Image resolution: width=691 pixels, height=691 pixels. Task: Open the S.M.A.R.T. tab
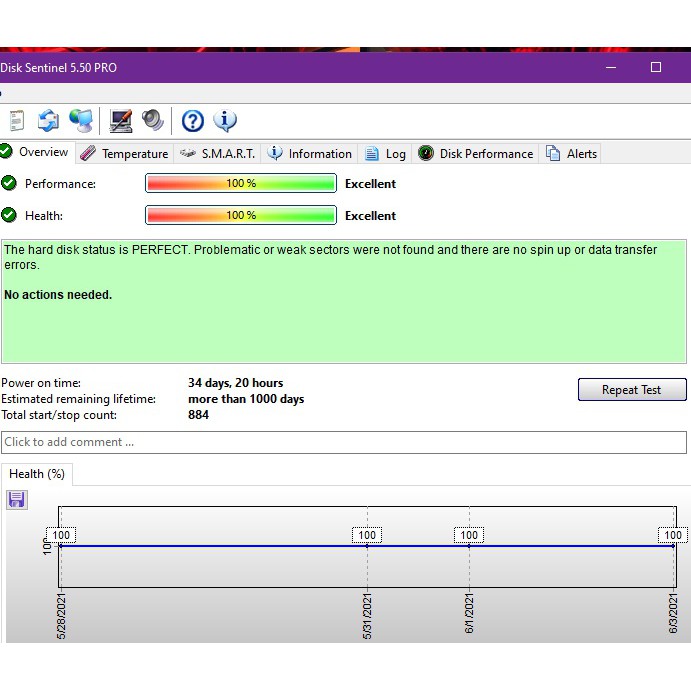tap(219, 154)
